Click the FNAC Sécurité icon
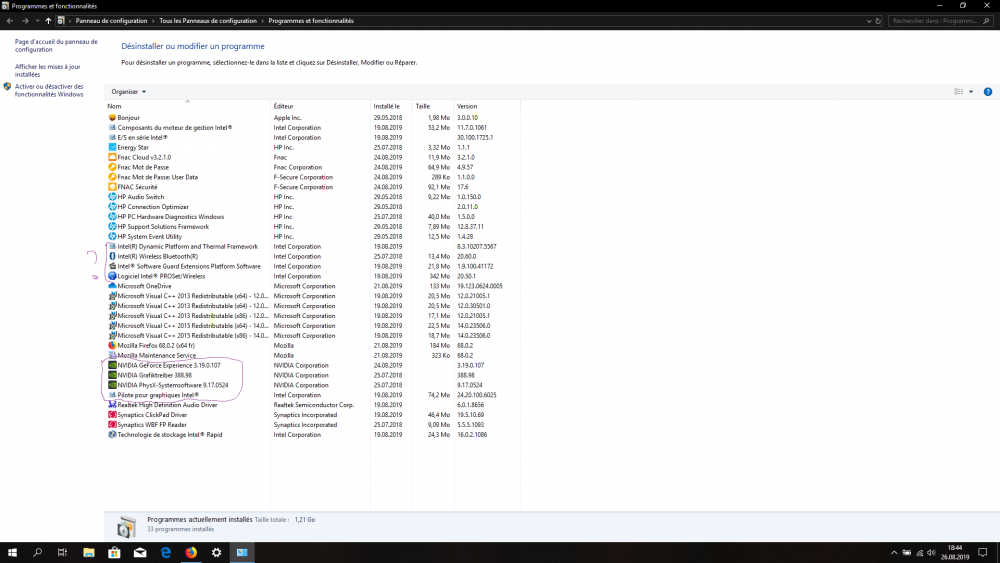Screen dimensions: 1000x563 [112, 187]
